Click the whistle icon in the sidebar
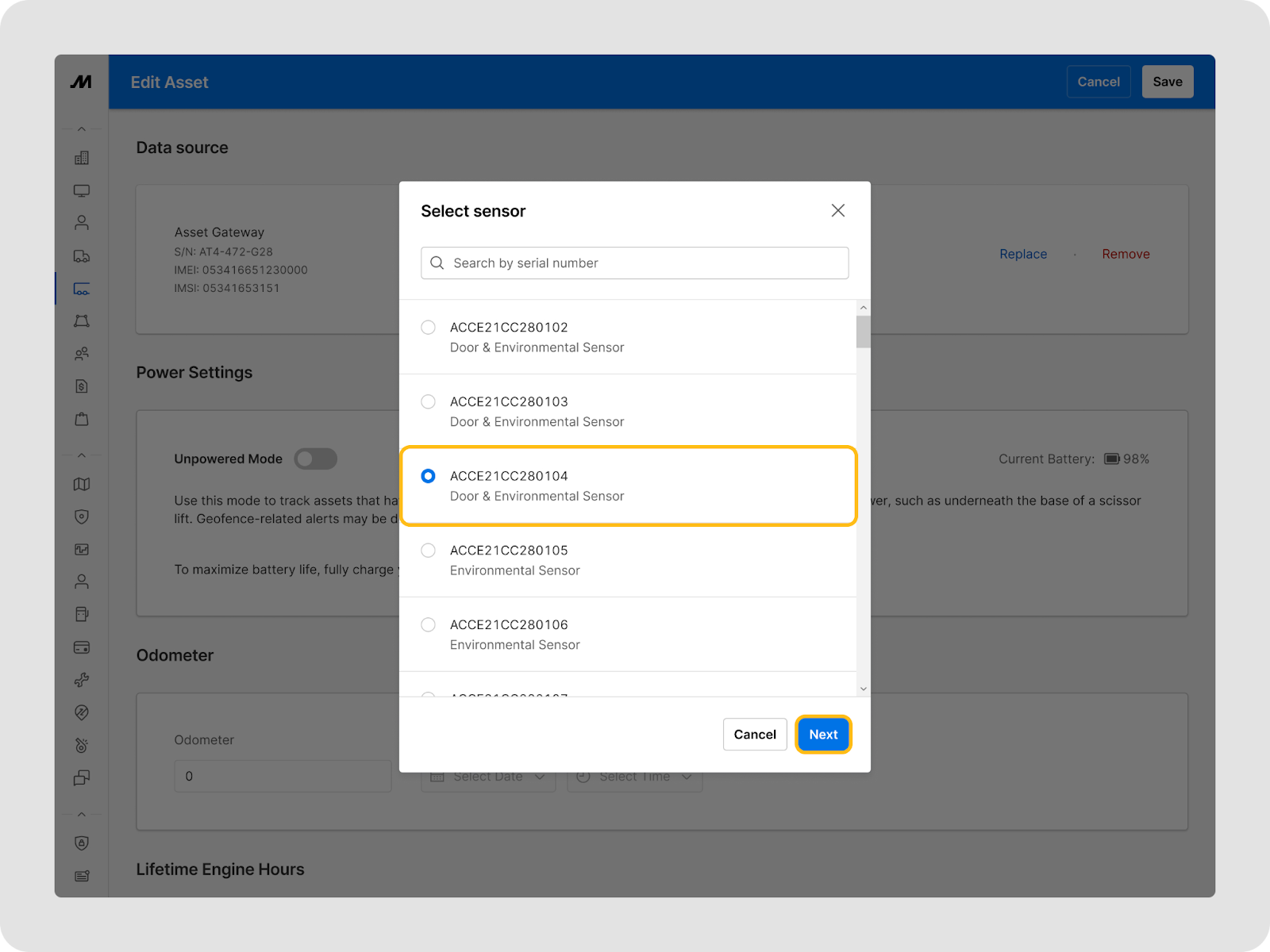 point(81,745)
